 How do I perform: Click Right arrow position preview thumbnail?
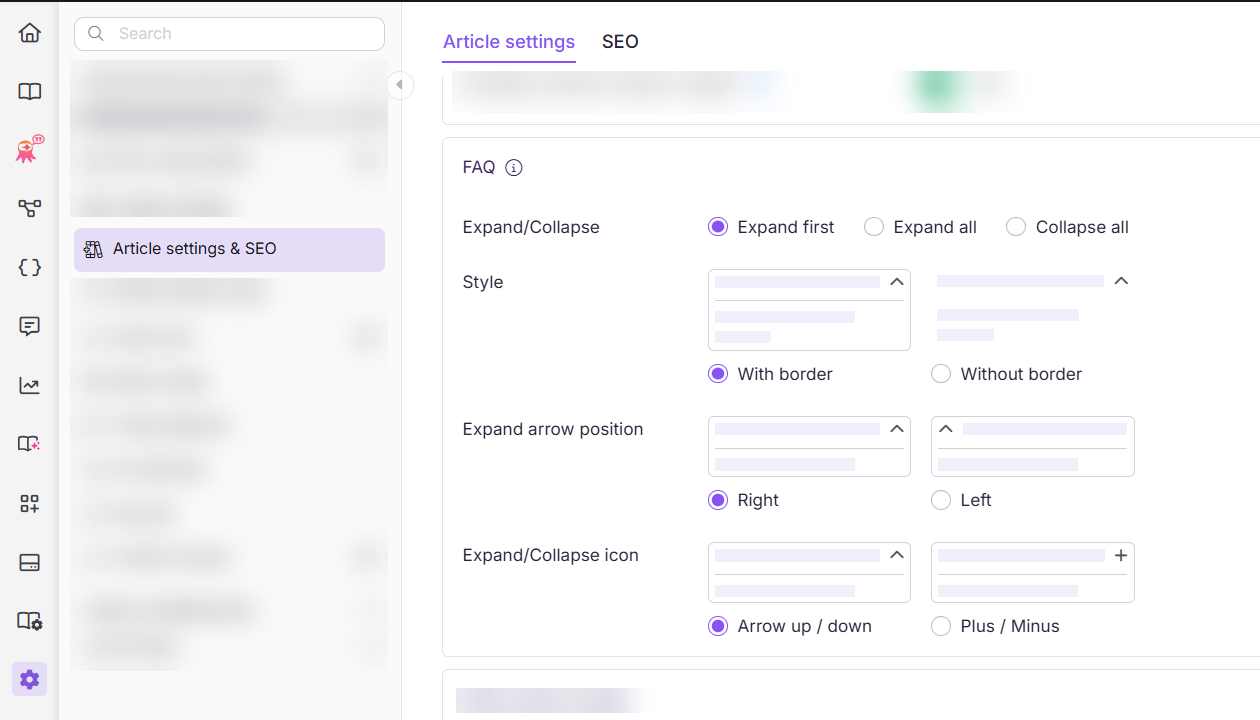(809, 447)
